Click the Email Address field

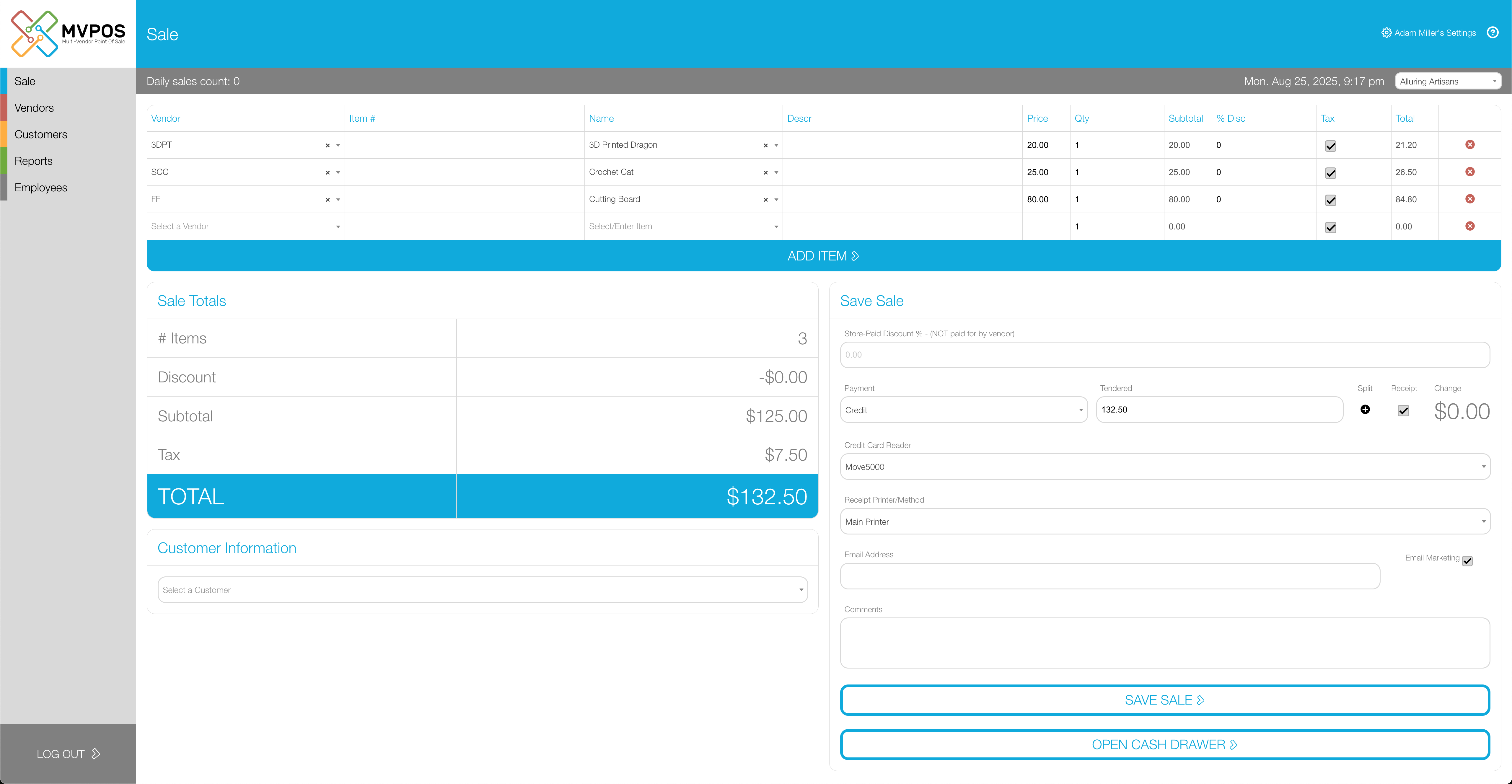[x=1109, y=576]
